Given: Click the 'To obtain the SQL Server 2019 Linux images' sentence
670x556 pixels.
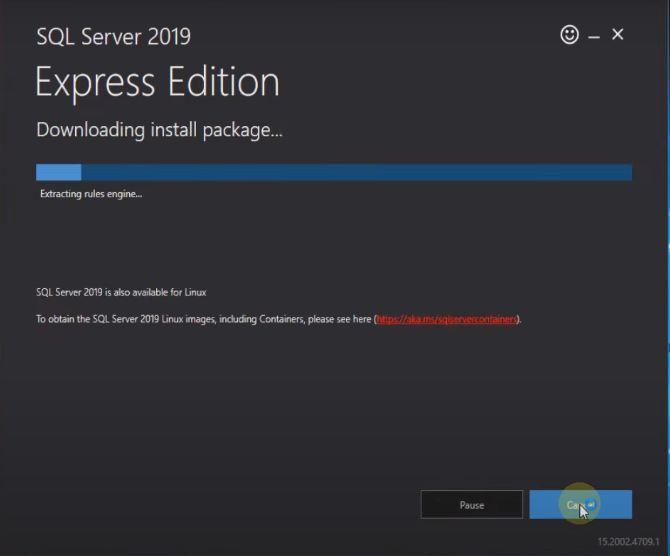Looking at the screenshot, I should 279,319.
